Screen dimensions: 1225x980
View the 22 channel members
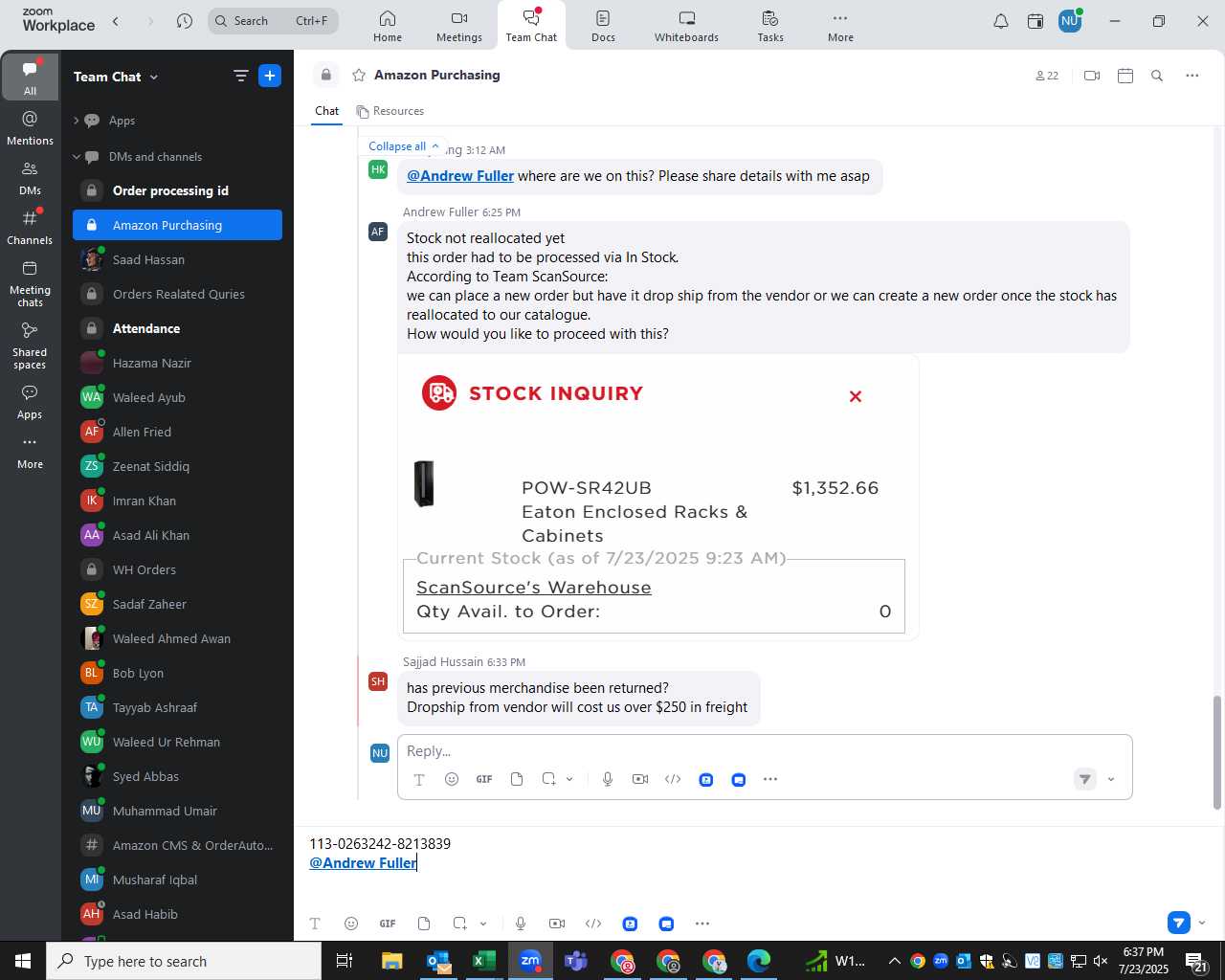tap(1047, 76)
